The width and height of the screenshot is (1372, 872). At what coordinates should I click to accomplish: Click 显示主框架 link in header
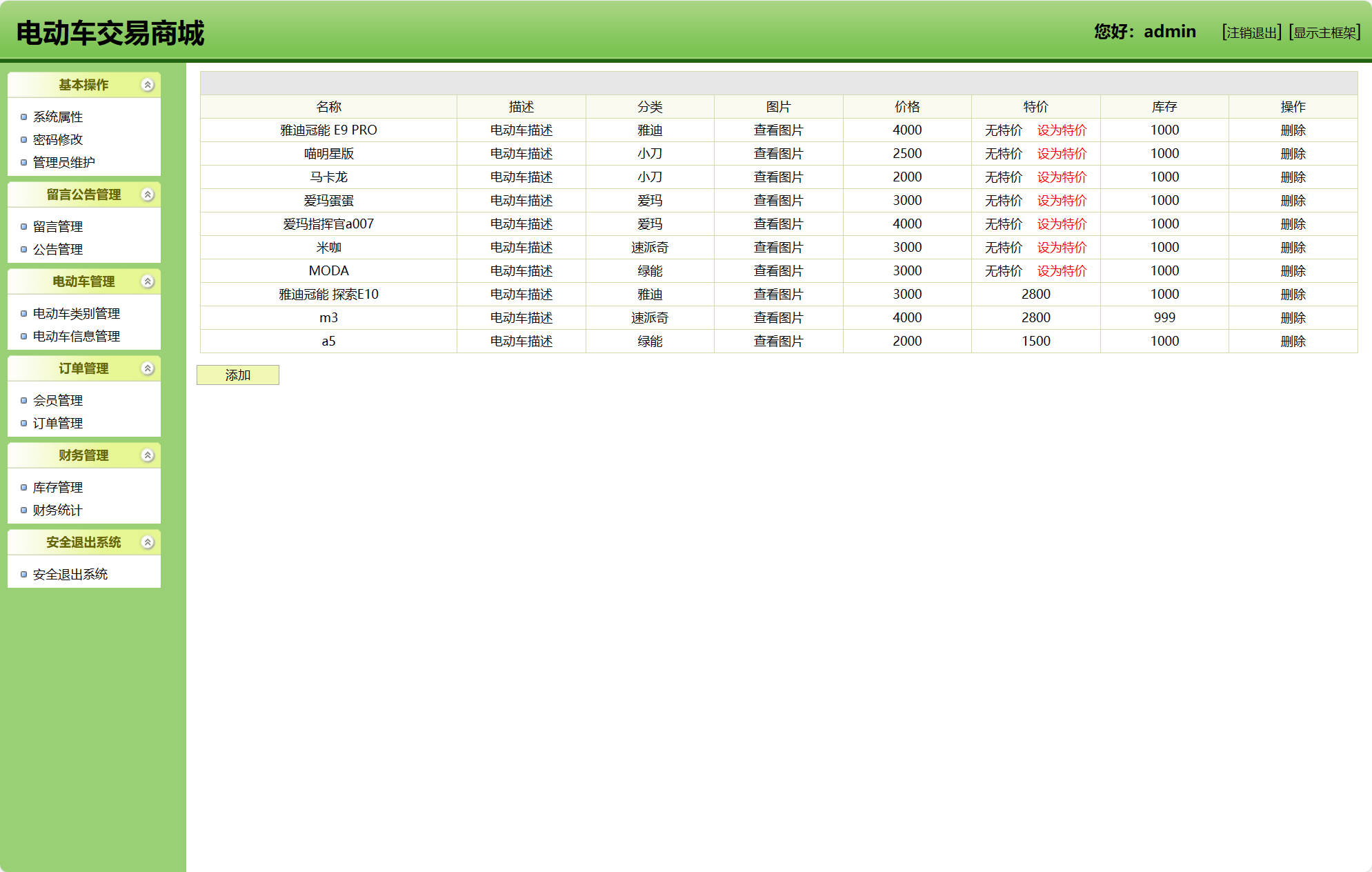tap(1324, 32)
